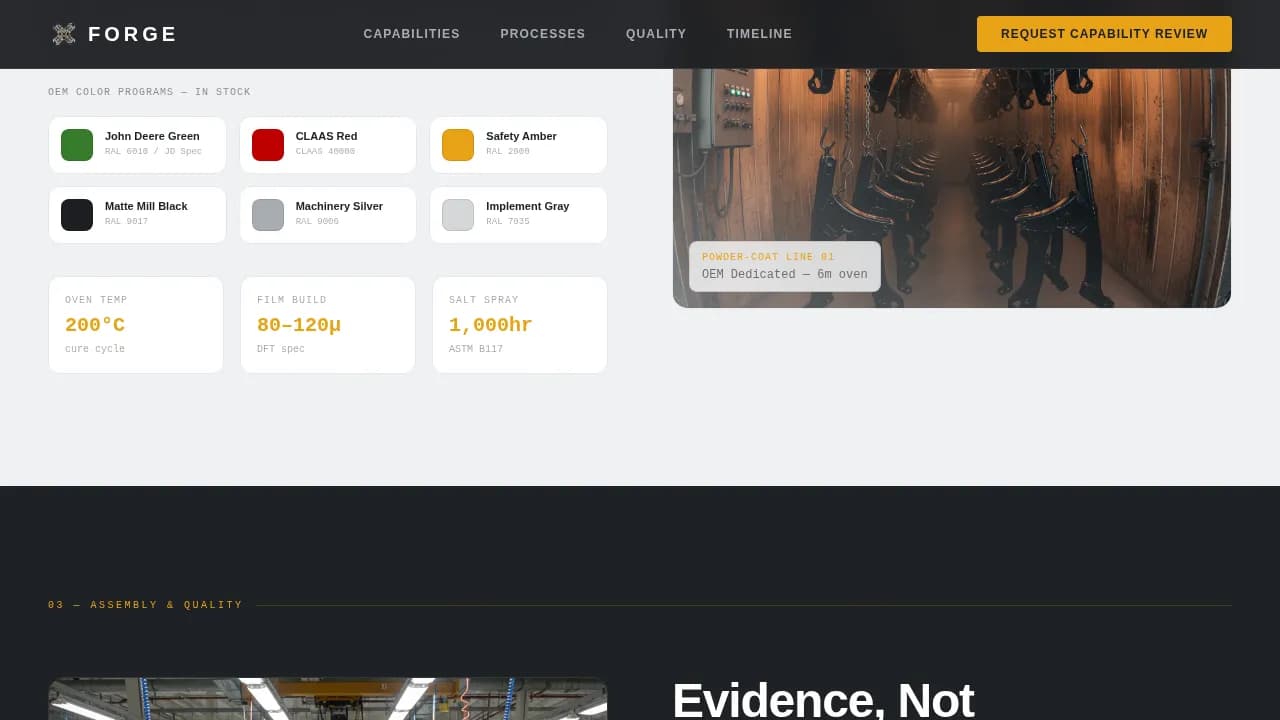Switch to the TIMELINE nav item
Screen dimensions: 1280x720
759,33
